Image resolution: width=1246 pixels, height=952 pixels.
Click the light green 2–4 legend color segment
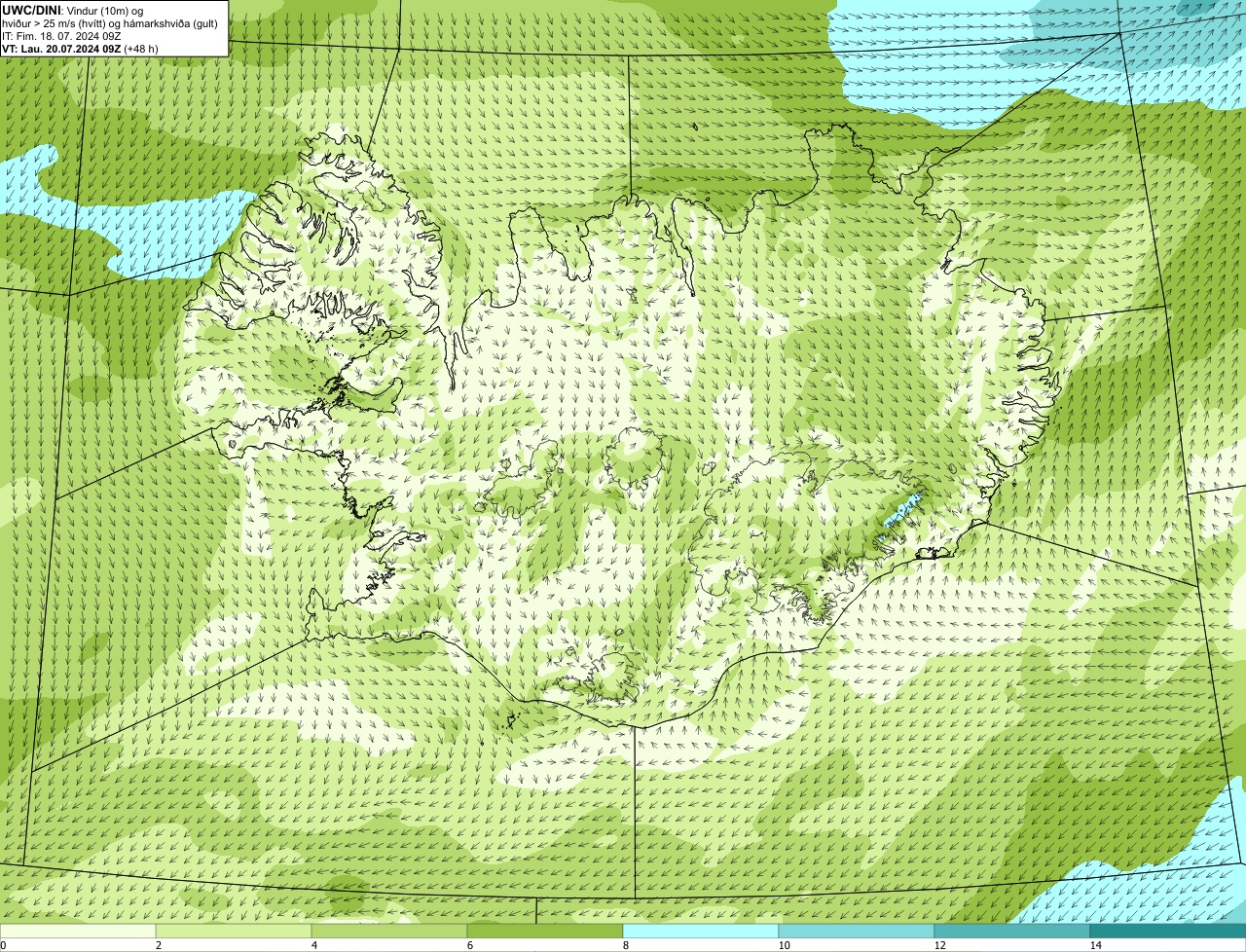234,932
